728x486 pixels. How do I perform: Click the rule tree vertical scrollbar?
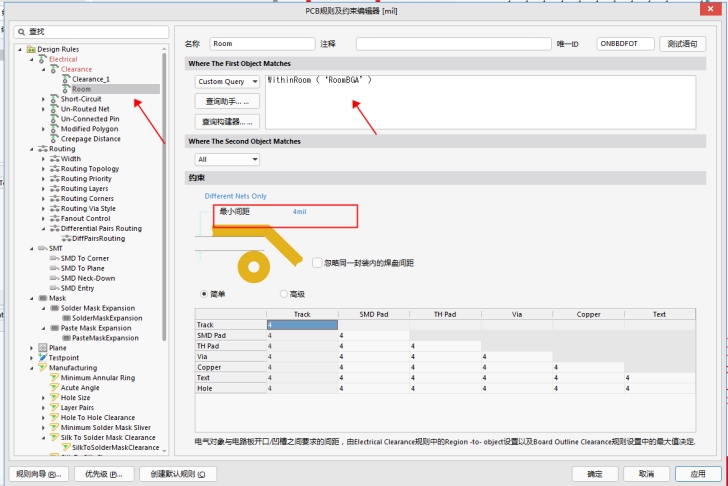pos(164,197)
